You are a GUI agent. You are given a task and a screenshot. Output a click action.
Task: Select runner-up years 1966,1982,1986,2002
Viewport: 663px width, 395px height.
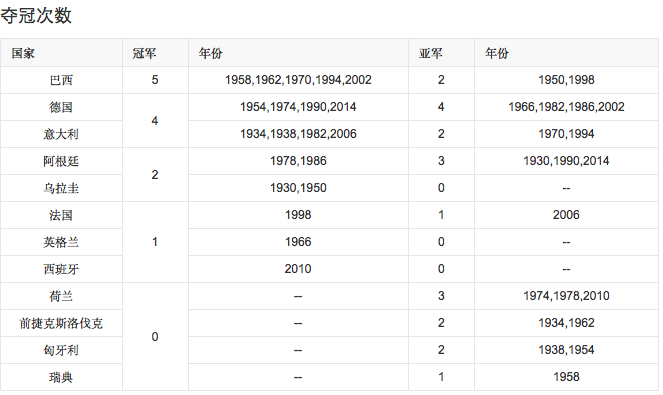566,107
